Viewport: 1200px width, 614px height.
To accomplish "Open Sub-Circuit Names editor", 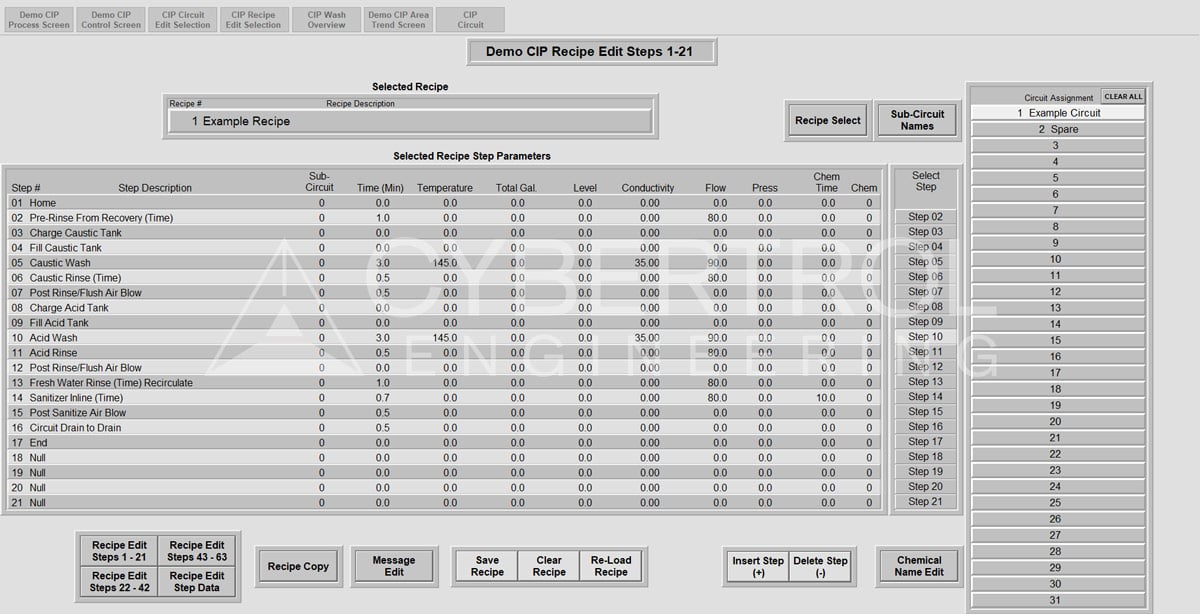I will 917,121.
